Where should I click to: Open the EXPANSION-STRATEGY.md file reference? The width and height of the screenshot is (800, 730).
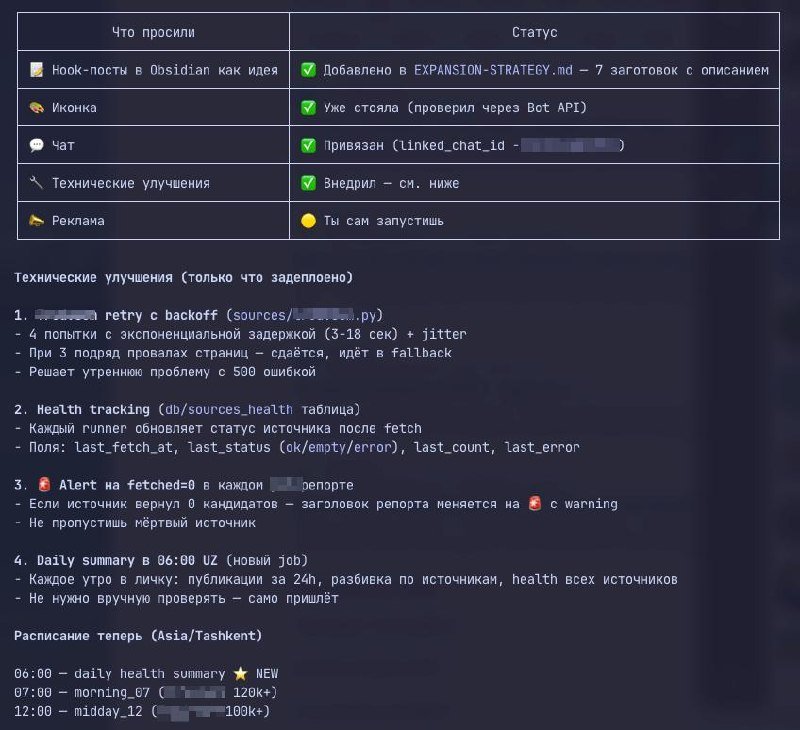pos(493,70)
